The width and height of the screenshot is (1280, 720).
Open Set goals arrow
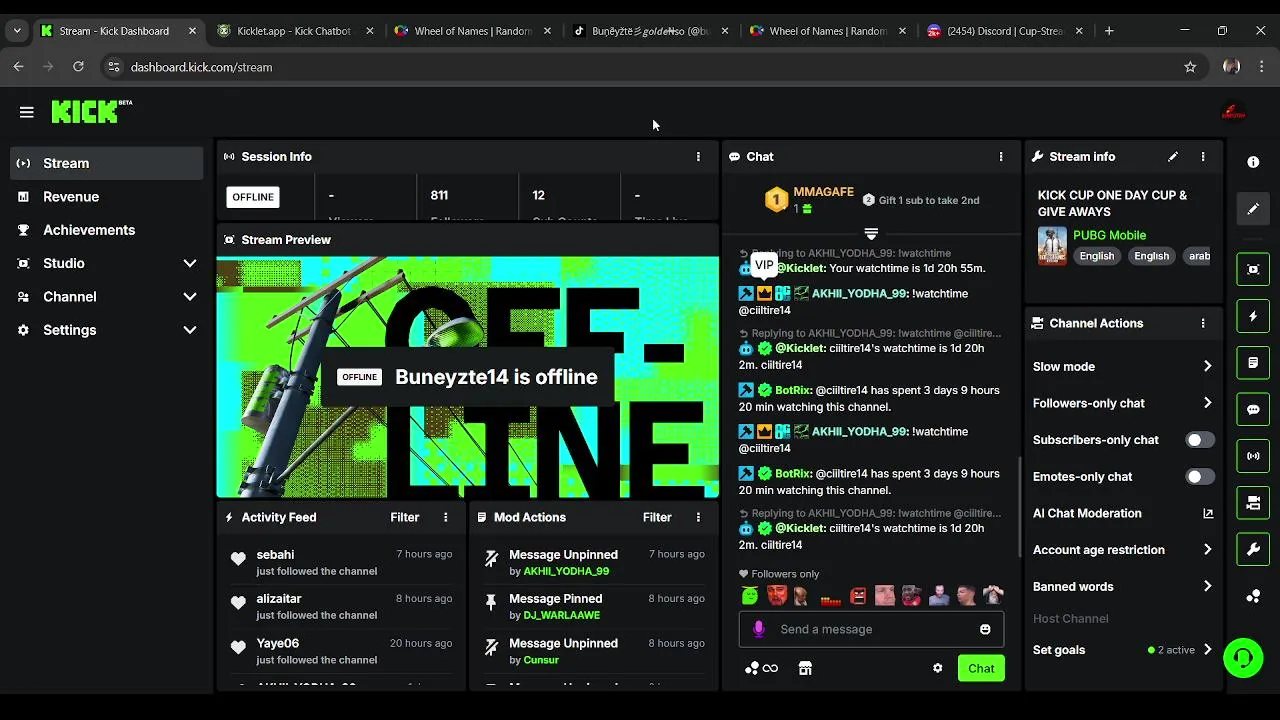[1207, 650]
